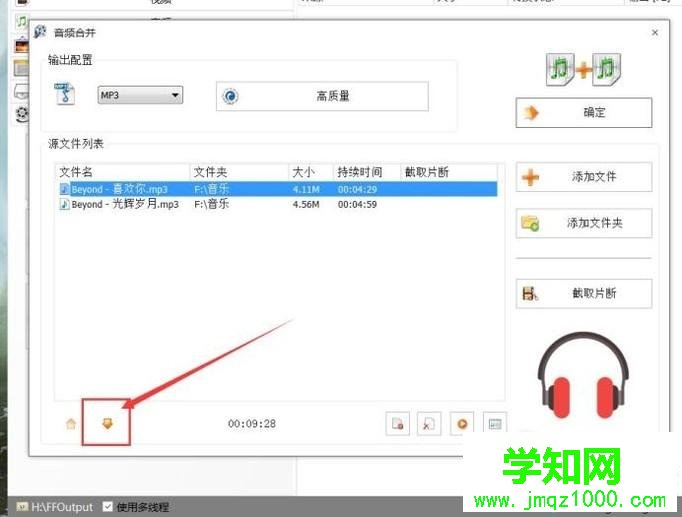The image size is (682, 517).
Task: Close the 音频合并 dialog
Action: click(x=655, y=33)
